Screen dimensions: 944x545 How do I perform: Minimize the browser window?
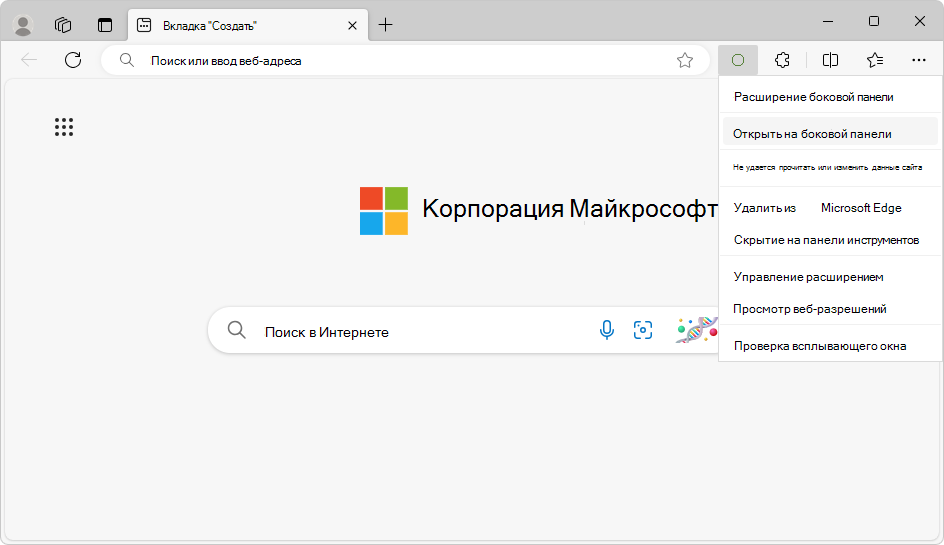(x=828, y=22)
